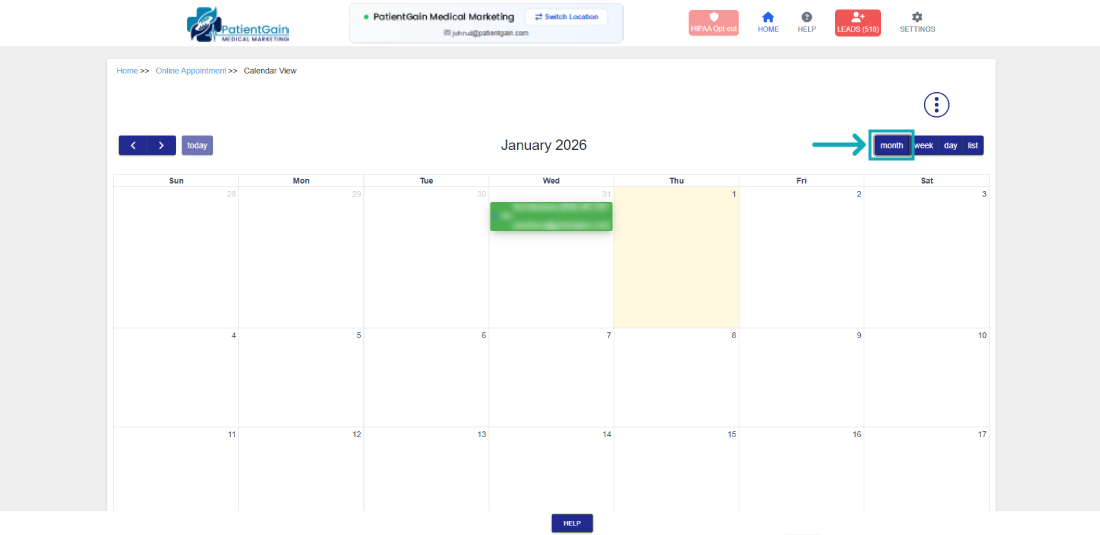Select day number 12 on the calendar

(356, 435)
